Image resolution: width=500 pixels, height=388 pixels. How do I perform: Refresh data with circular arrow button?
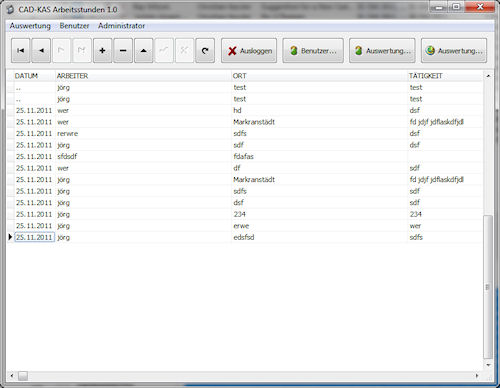205,51
